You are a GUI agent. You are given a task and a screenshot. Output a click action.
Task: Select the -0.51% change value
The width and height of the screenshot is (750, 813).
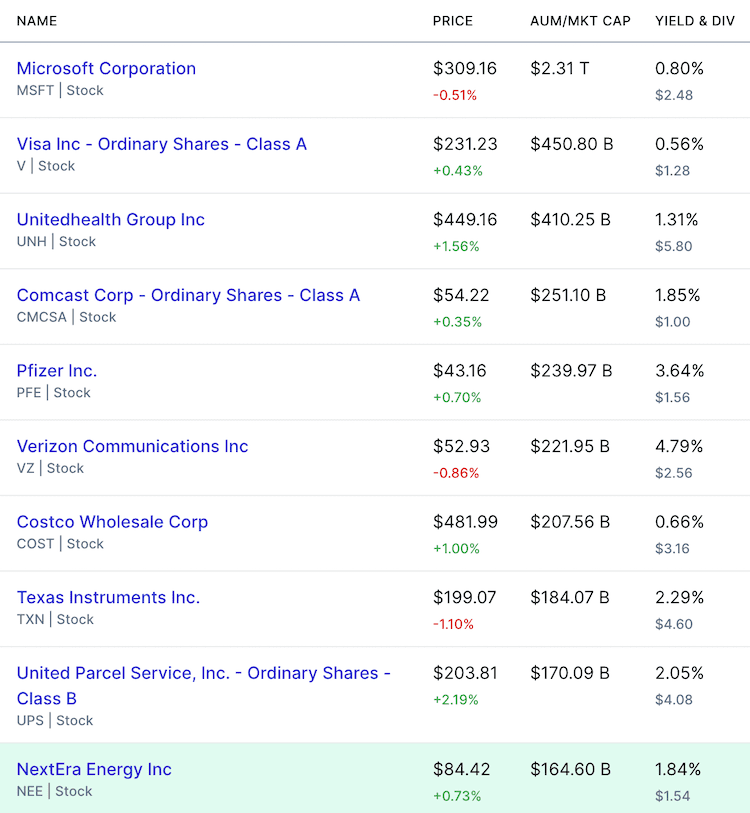point(455,95)
